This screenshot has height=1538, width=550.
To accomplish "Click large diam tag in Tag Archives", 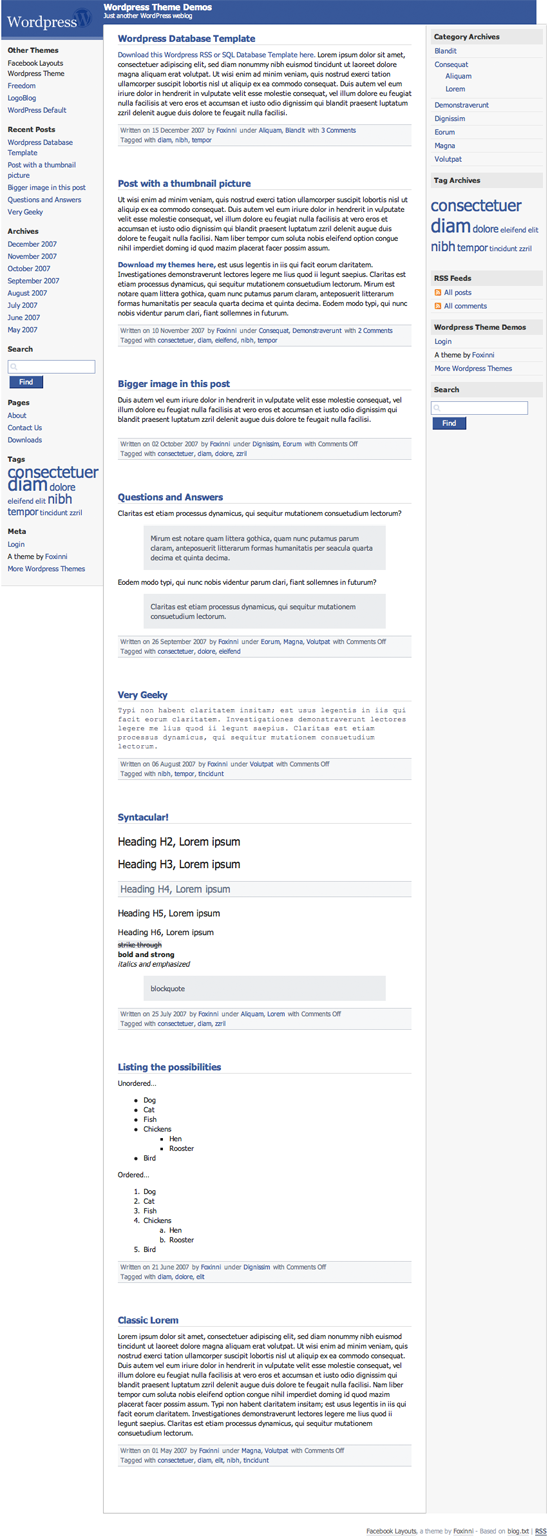I will point(450,226).
